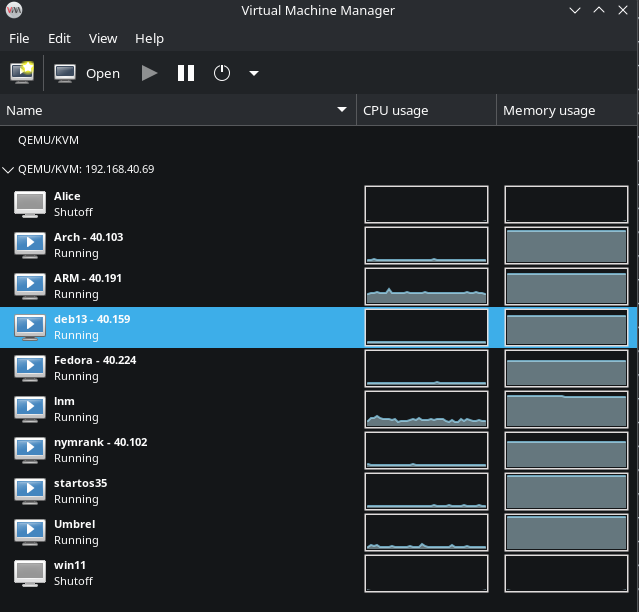The height and width of the screenshot is (612, 639).
Task: Run the selected virtual machine
Action: pyautogui.click(x=149, y=73)
